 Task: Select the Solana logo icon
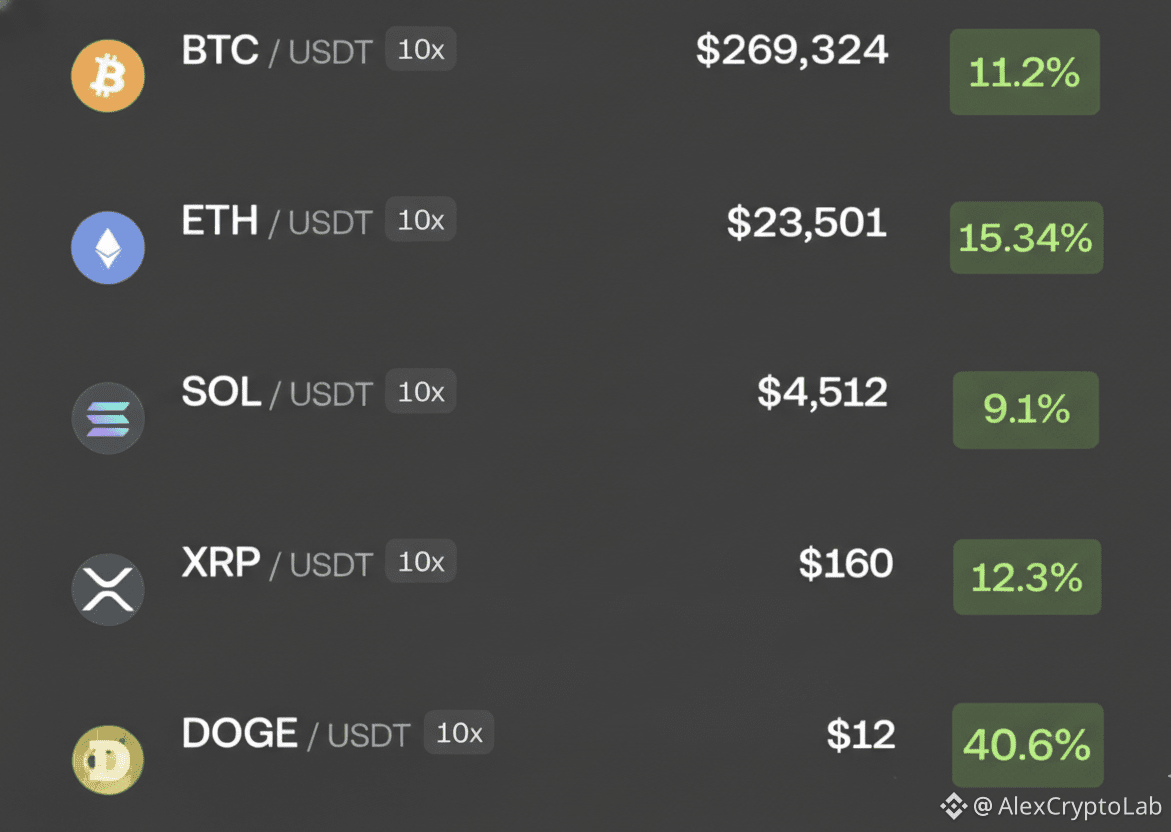(108, 418)
